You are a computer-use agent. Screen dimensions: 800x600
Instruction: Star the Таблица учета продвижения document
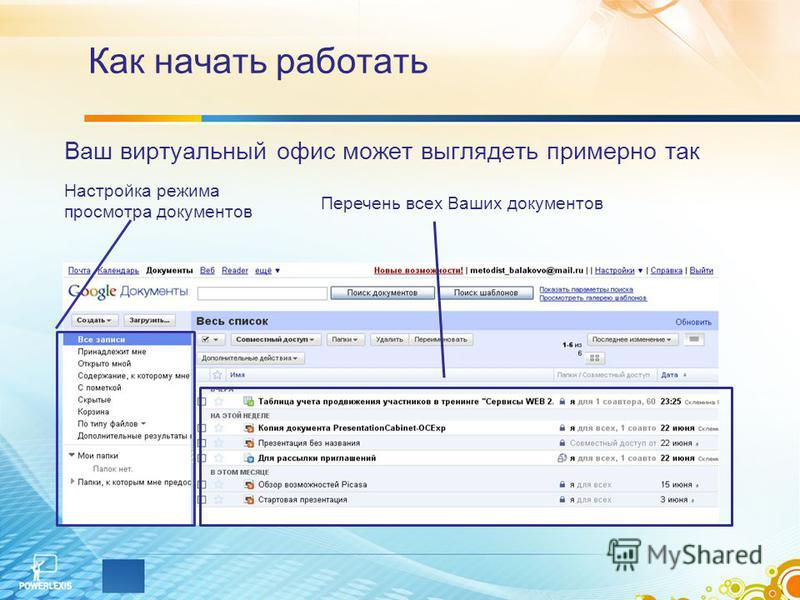(219, 401)
